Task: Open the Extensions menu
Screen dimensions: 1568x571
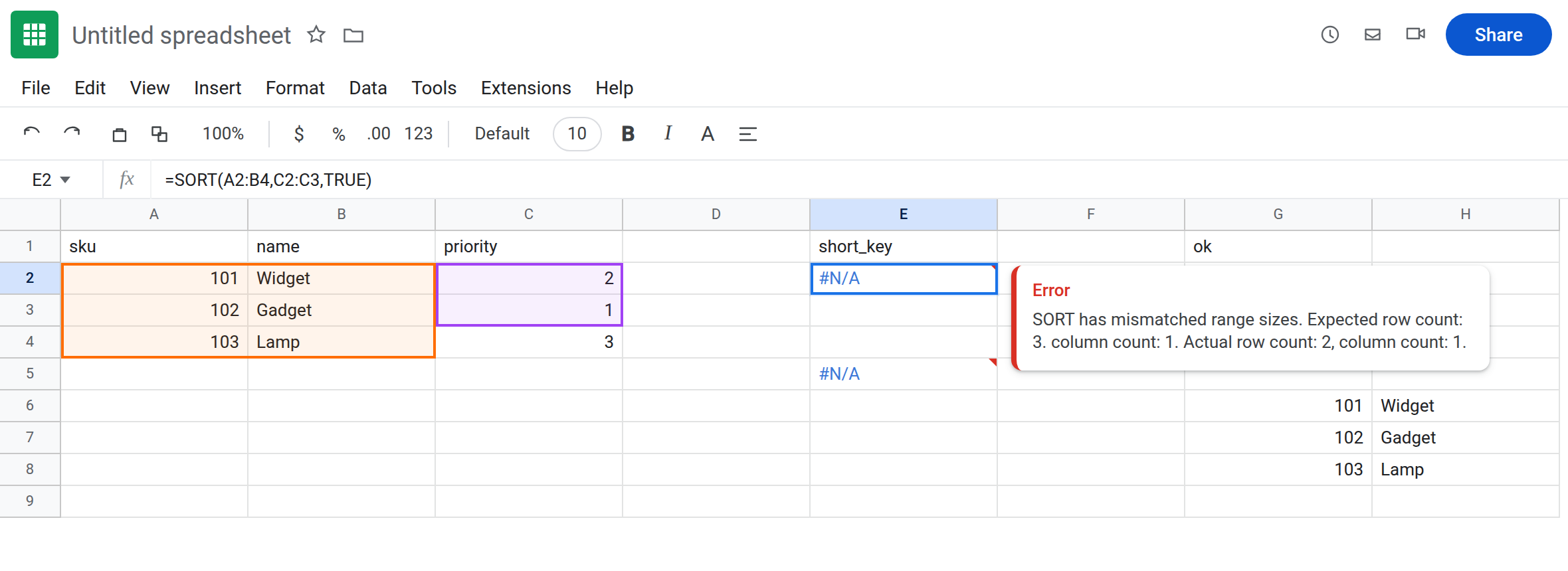Action: pyautogui.click(x=526, y=88)
